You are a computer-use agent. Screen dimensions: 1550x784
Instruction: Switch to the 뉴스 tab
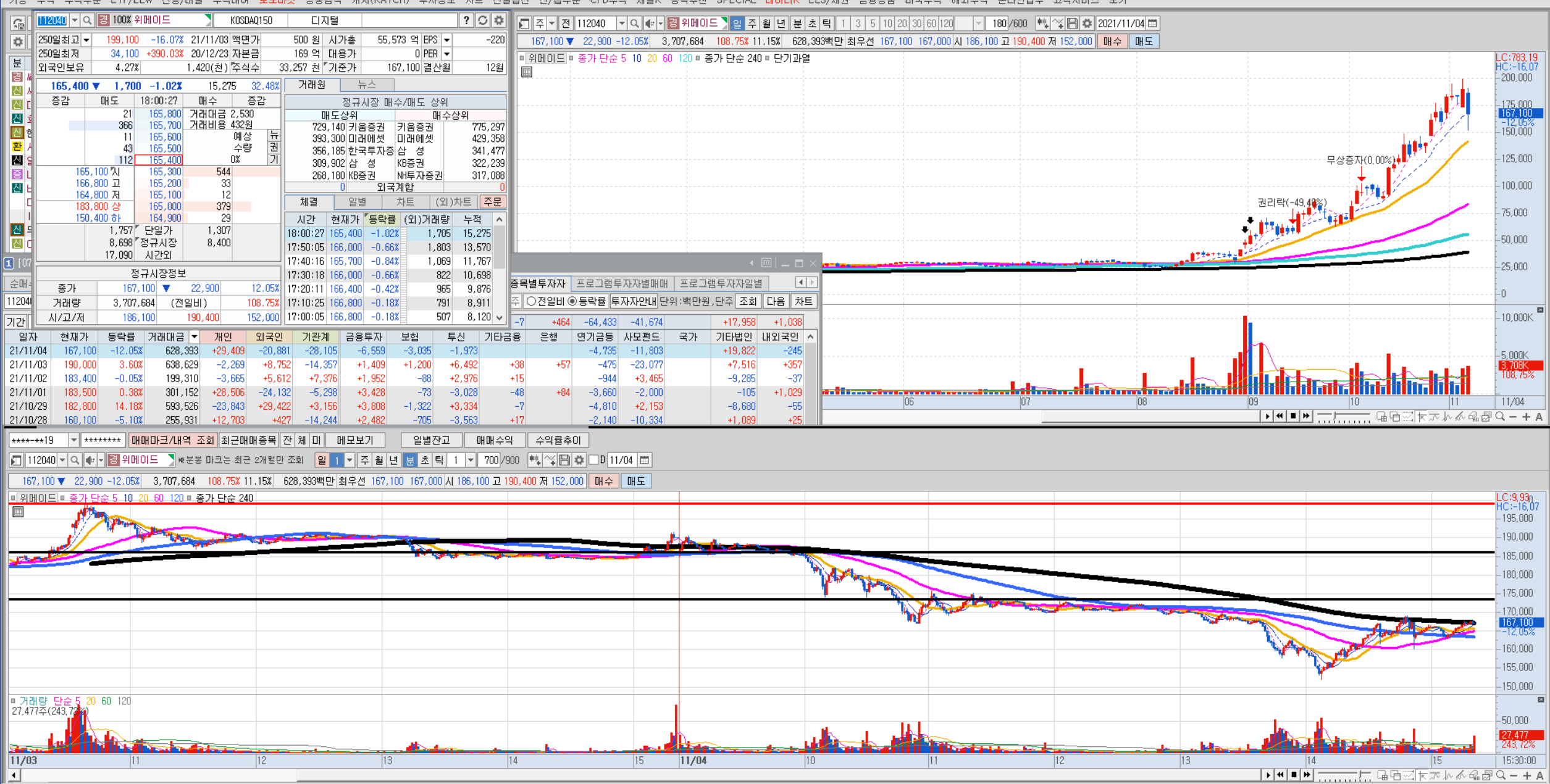[367, 85]
